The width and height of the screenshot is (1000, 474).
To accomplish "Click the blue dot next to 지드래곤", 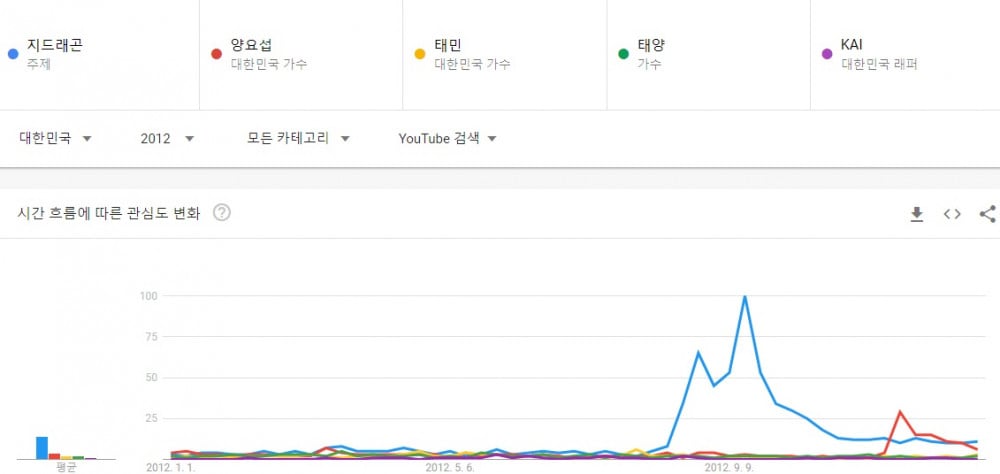I will 13,54.
